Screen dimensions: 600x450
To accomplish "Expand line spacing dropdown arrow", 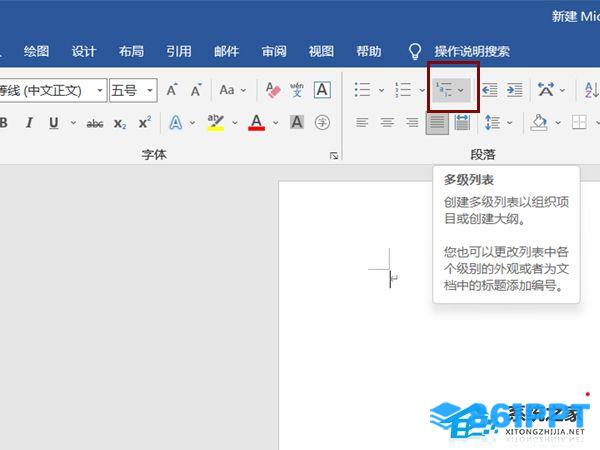I will [510, 123].
